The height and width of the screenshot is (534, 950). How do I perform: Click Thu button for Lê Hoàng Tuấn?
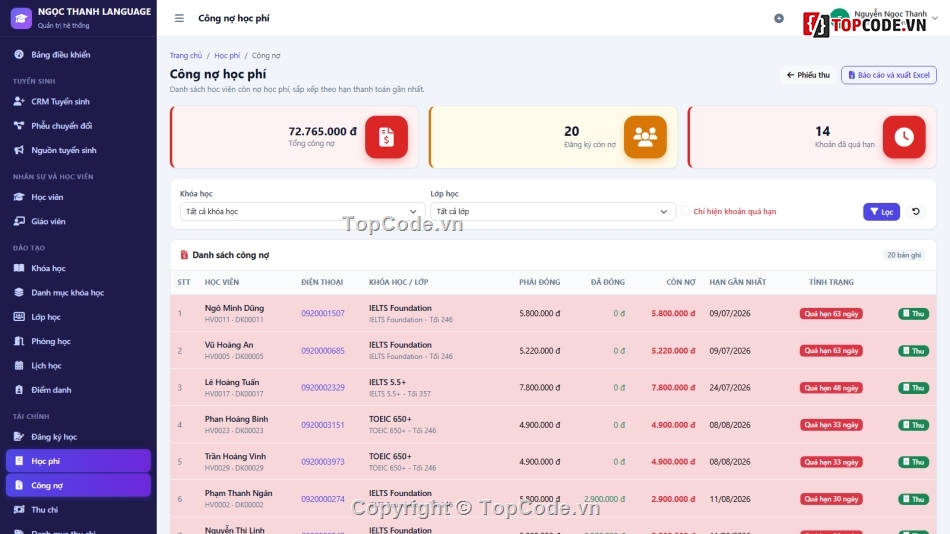click(914, 387)
